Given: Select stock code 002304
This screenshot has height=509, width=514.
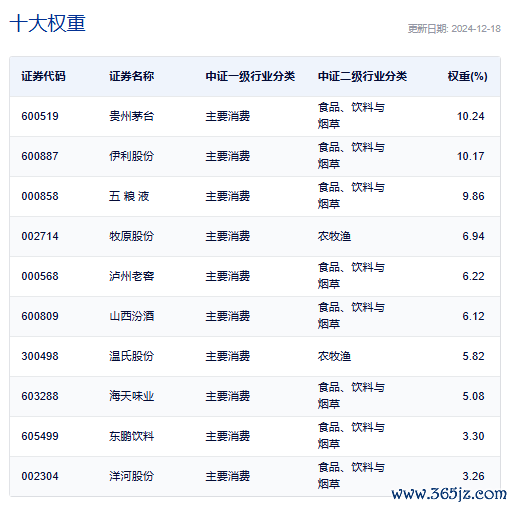Looking at the screenshot, I should [x=40, y=476].
